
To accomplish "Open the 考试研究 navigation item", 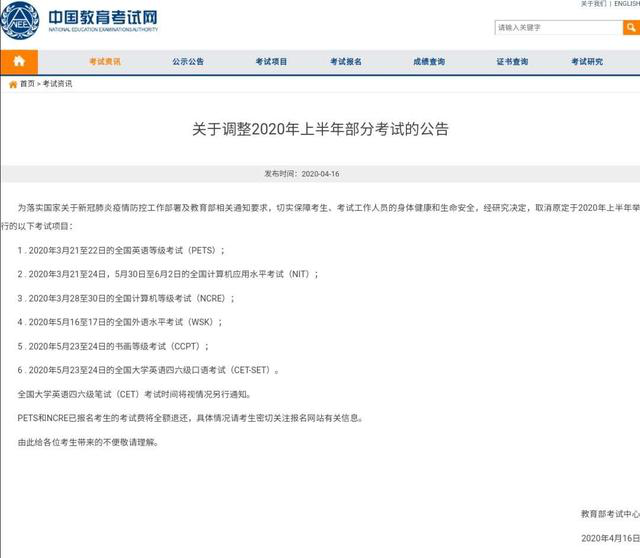I will (587, 62).
